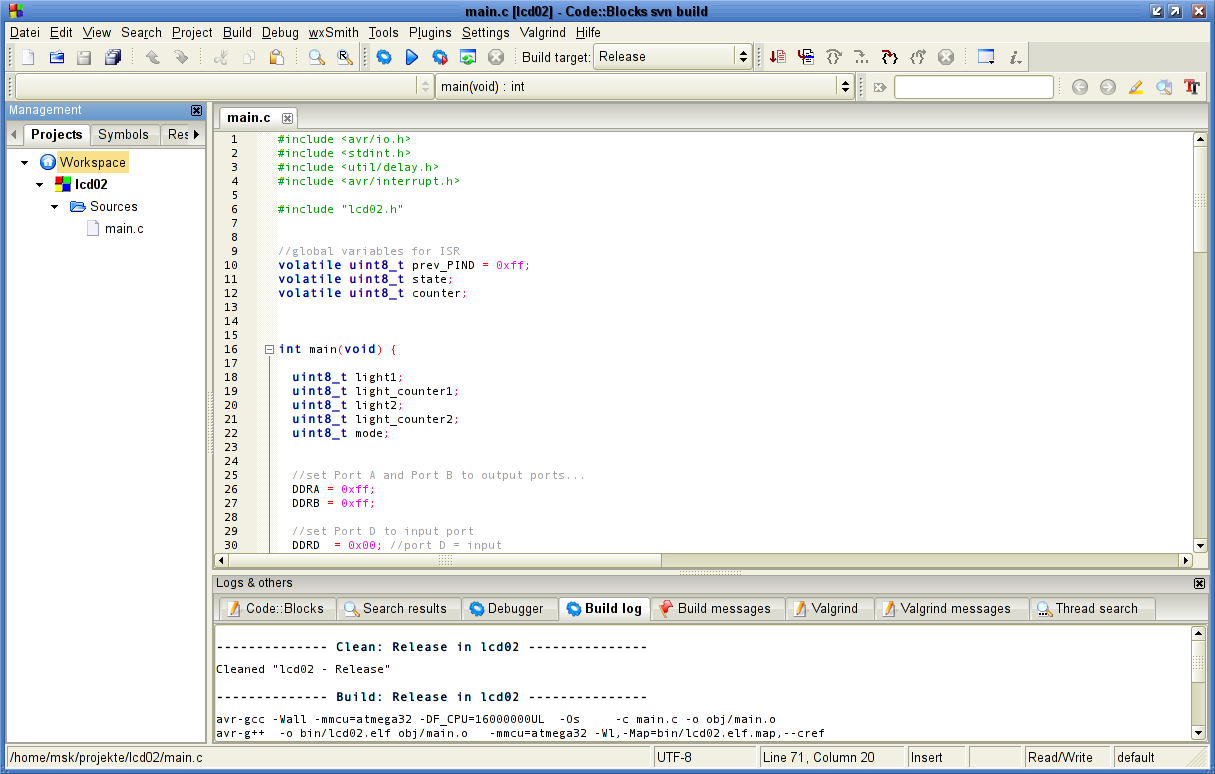Toggle highlight with the pencil marker icon
Image resolution: width=1215 pixels, height=774 pixels.
pyautogui.click(x=1136, y=87)
